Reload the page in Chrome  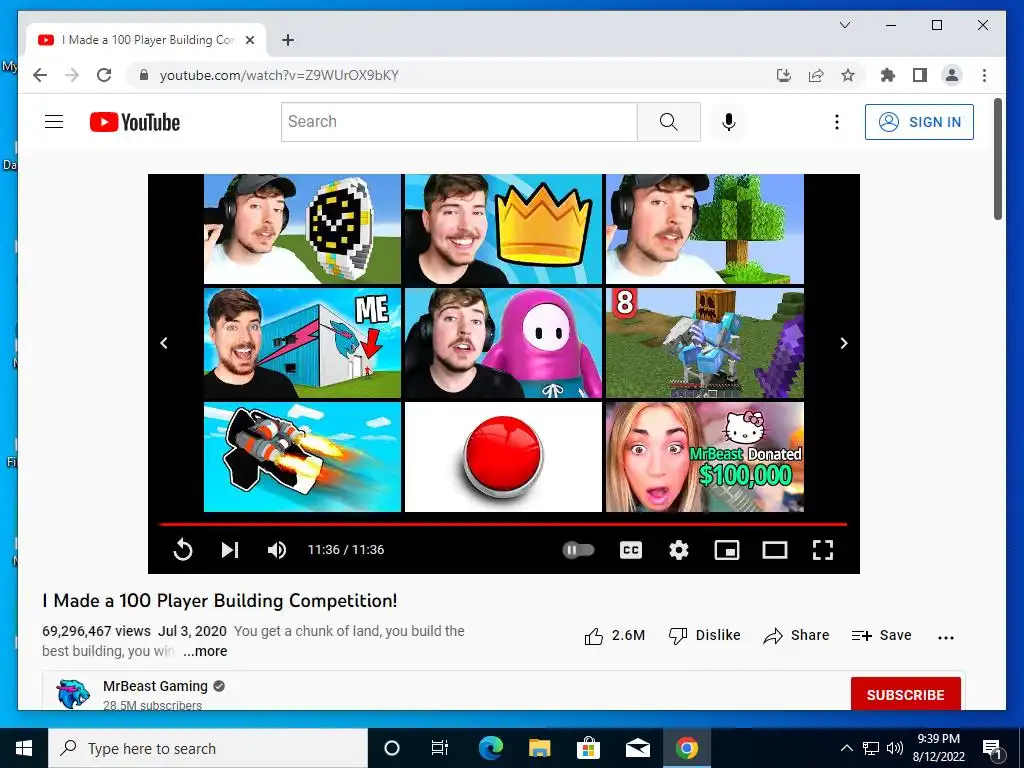point(104,75)
